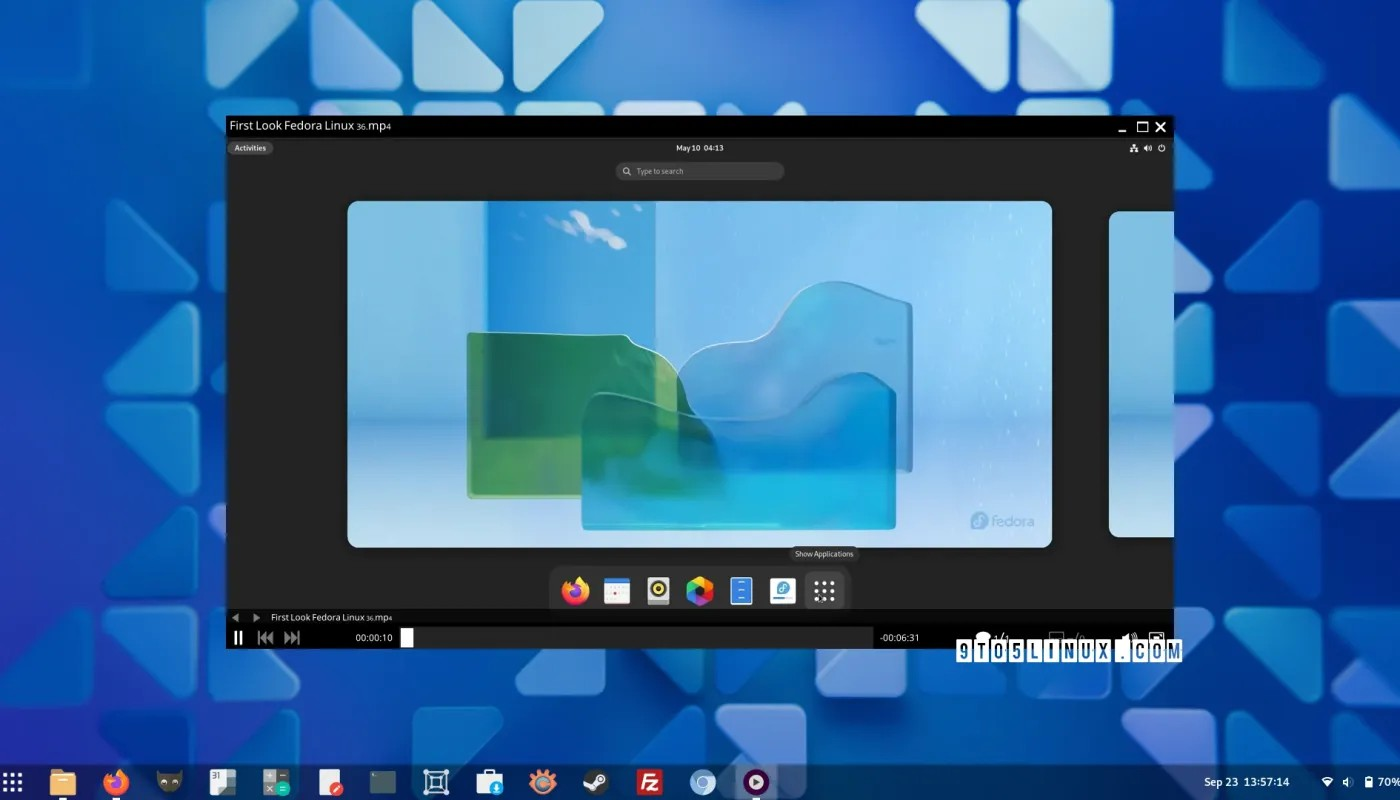Open the screenshot capture tool icon
The image size is (1400, 800).
pos(436,782)
